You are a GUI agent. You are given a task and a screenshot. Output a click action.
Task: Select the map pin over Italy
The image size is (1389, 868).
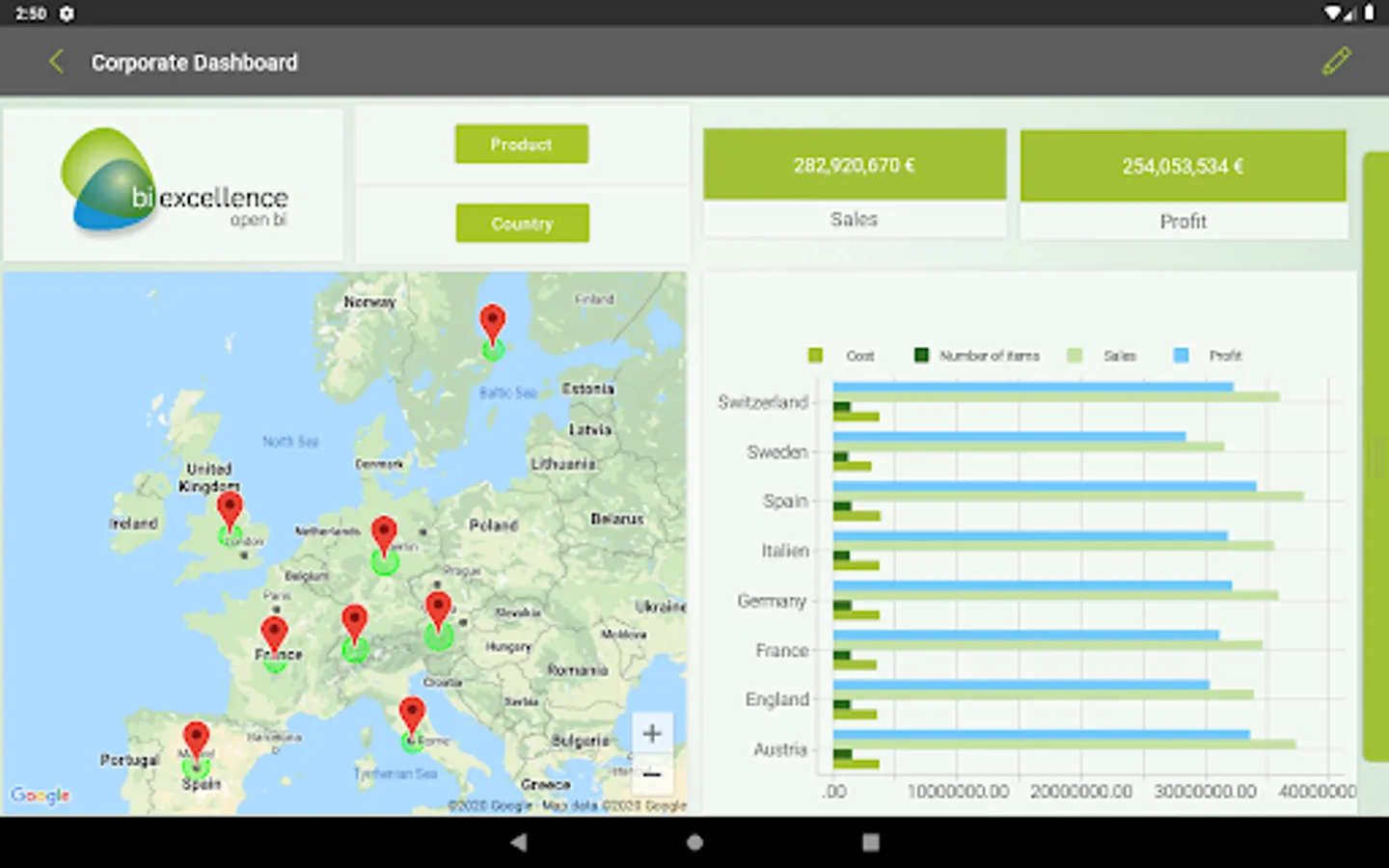tap(412, 717)
